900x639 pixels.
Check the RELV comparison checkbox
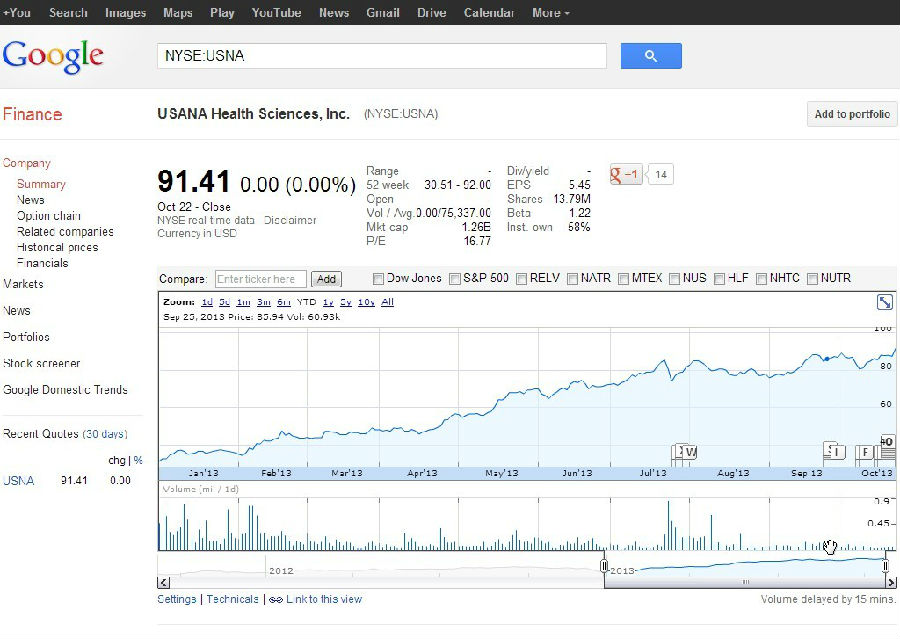tap(521, 279)
